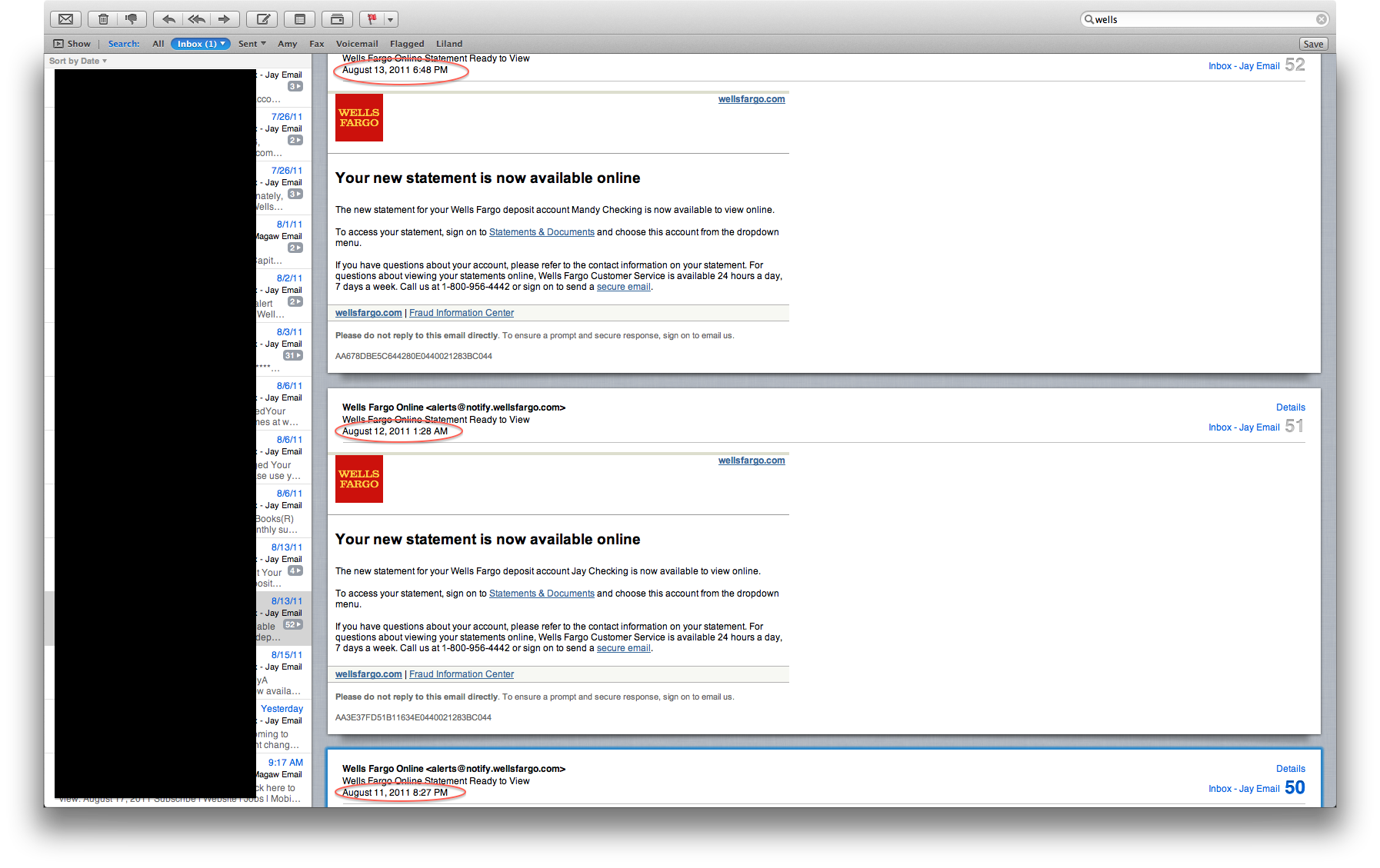This screenshot has height=868, width=1380.
Task: Click the Wells Fargo logo in message 52
Action: pyautogui.click(x=359, y=118)
